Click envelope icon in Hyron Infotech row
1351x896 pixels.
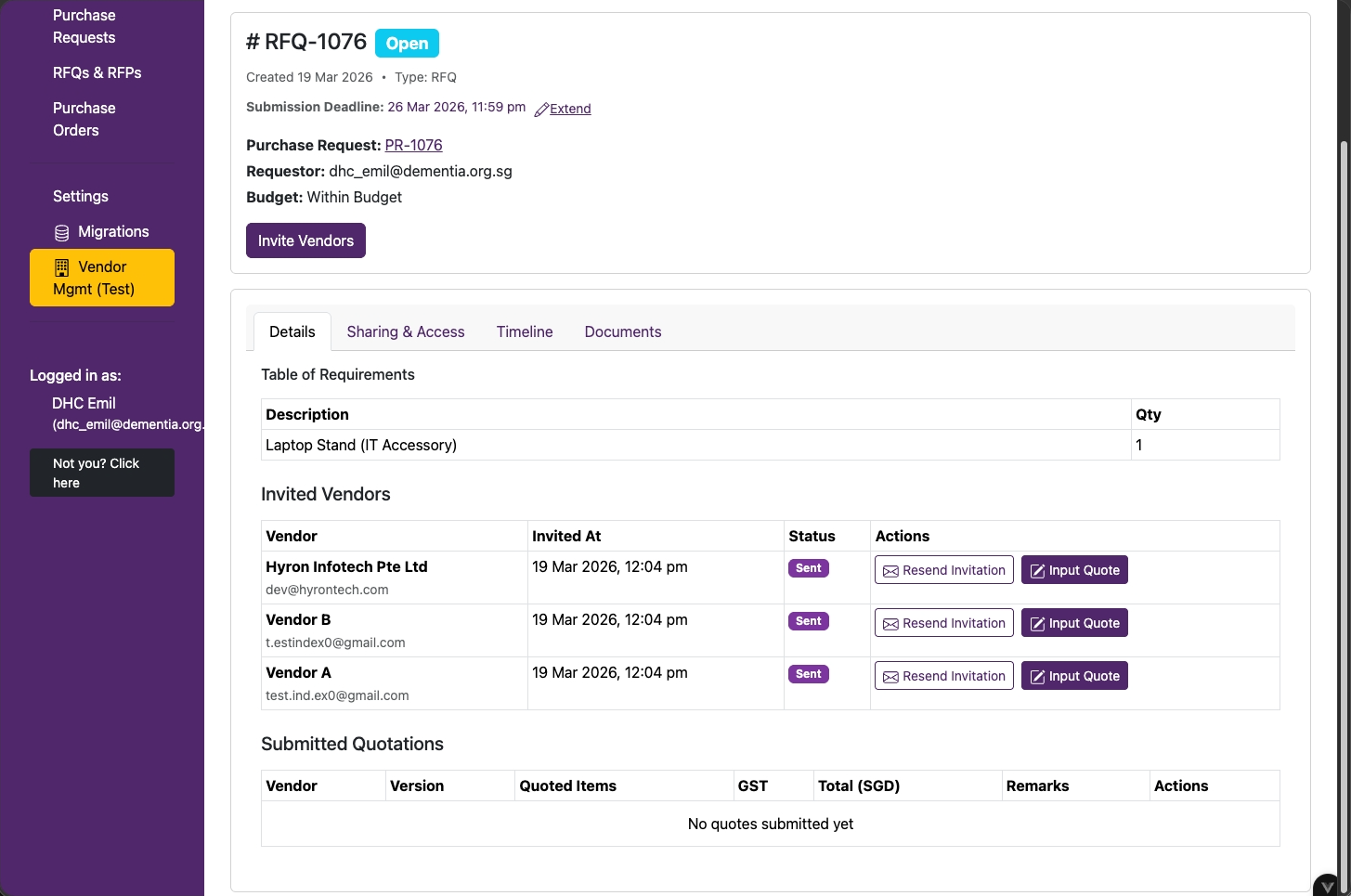tap(890, 571)
